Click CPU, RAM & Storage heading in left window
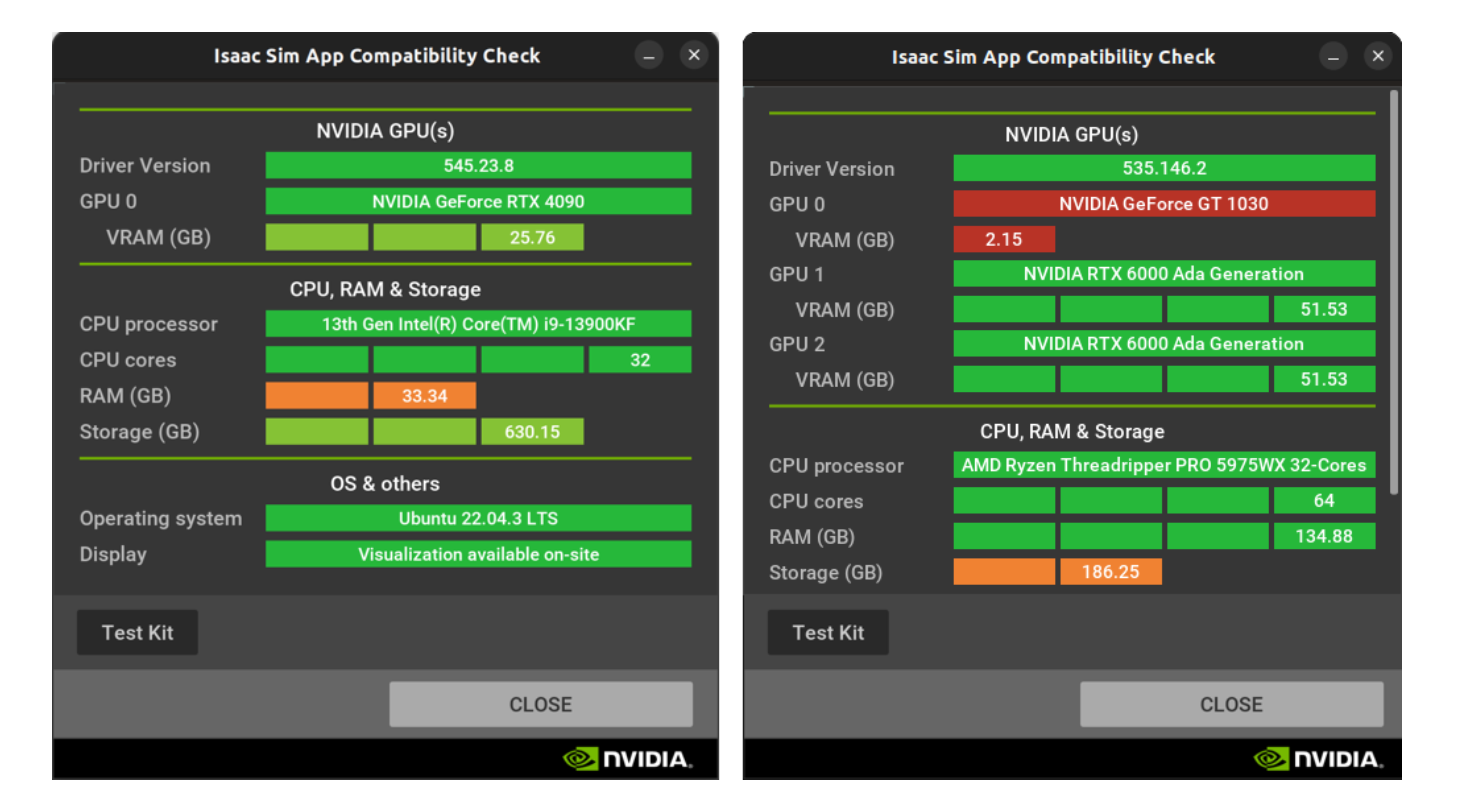Viewport: 1476px width, 793px height. tap(385, 289)
